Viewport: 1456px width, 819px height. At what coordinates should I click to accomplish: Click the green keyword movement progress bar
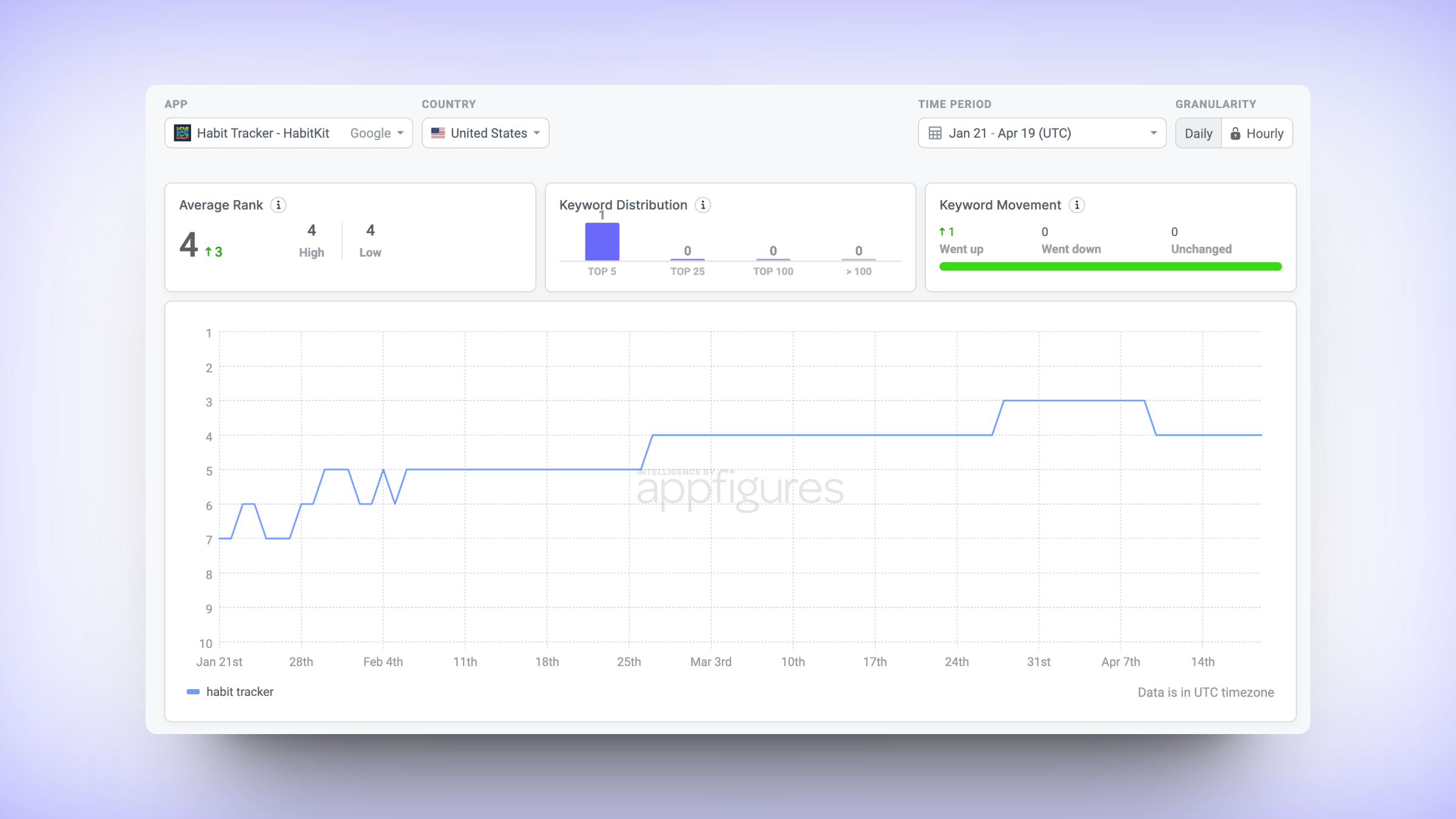(1110, 266)
